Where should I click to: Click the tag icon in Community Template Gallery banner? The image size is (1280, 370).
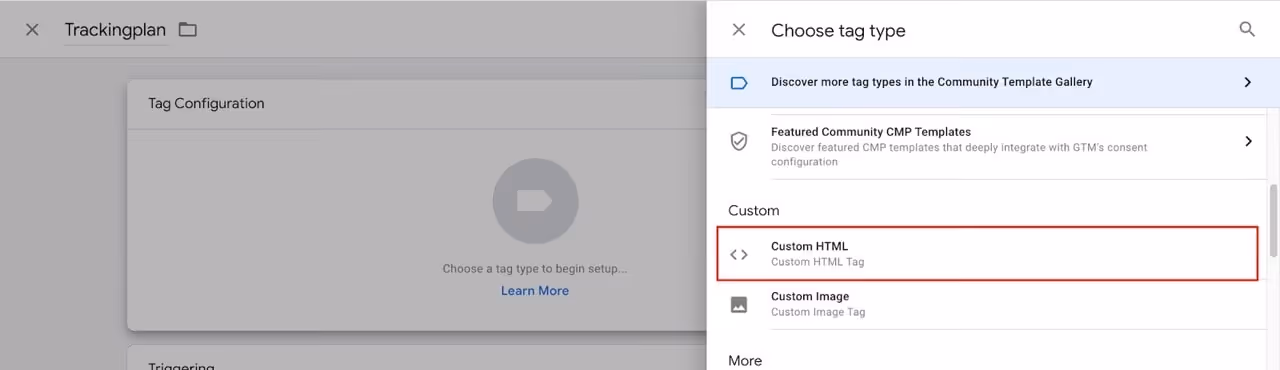click(739, 82)
